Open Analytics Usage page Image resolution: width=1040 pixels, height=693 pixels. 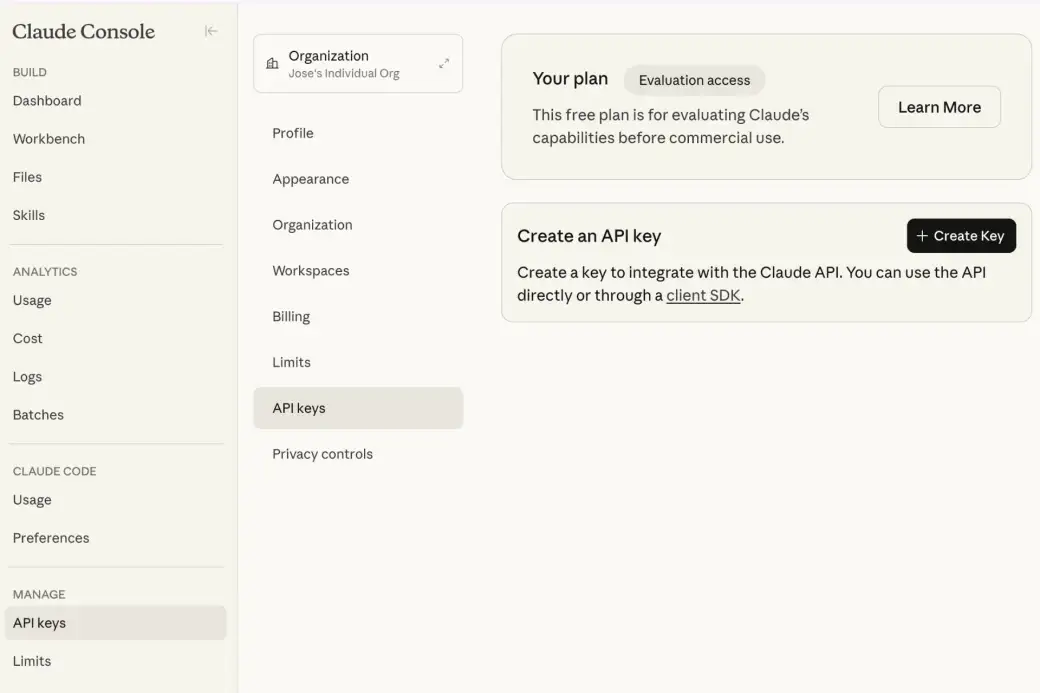pos(32,300)
